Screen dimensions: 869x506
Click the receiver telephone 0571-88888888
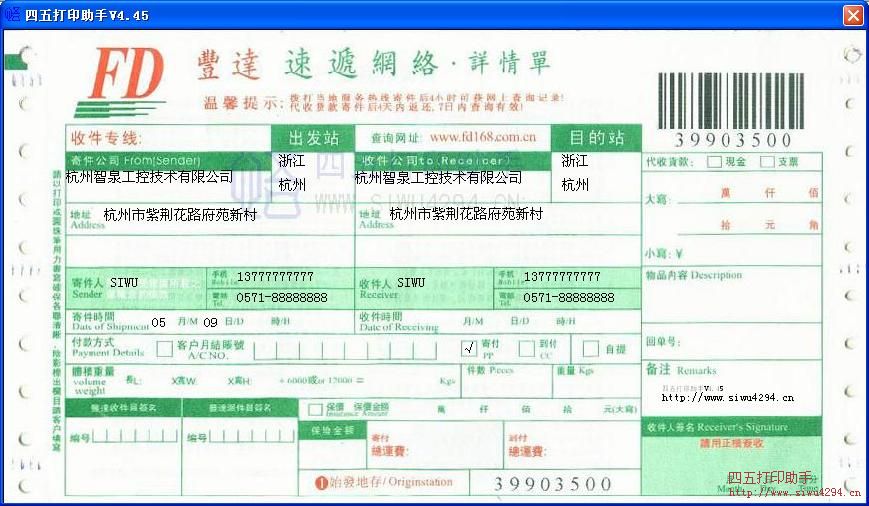tap(569, 298)
